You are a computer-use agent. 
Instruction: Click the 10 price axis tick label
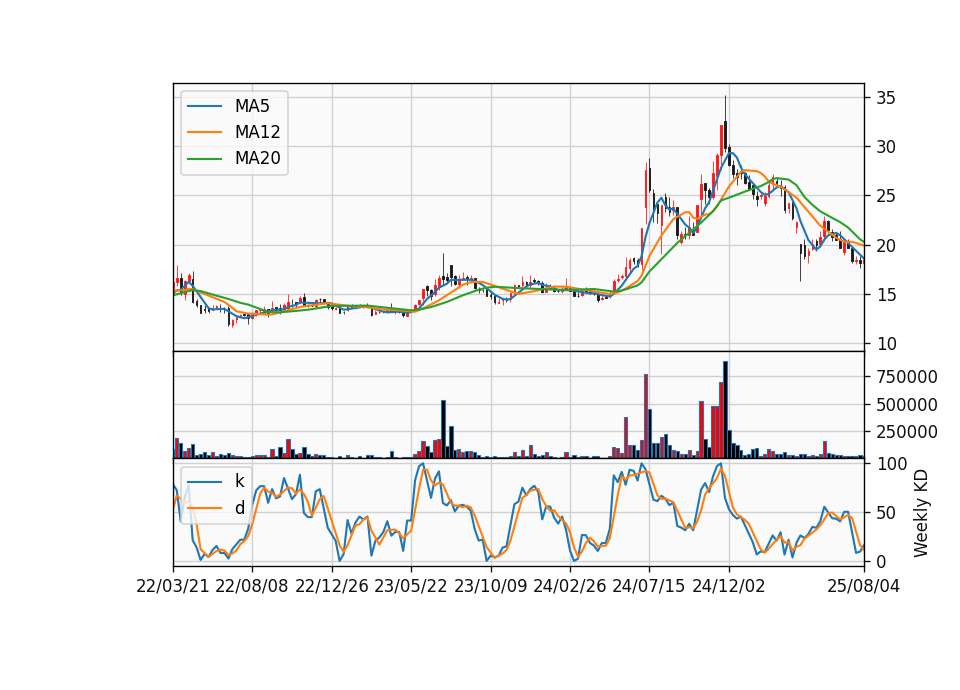(886, 344)
